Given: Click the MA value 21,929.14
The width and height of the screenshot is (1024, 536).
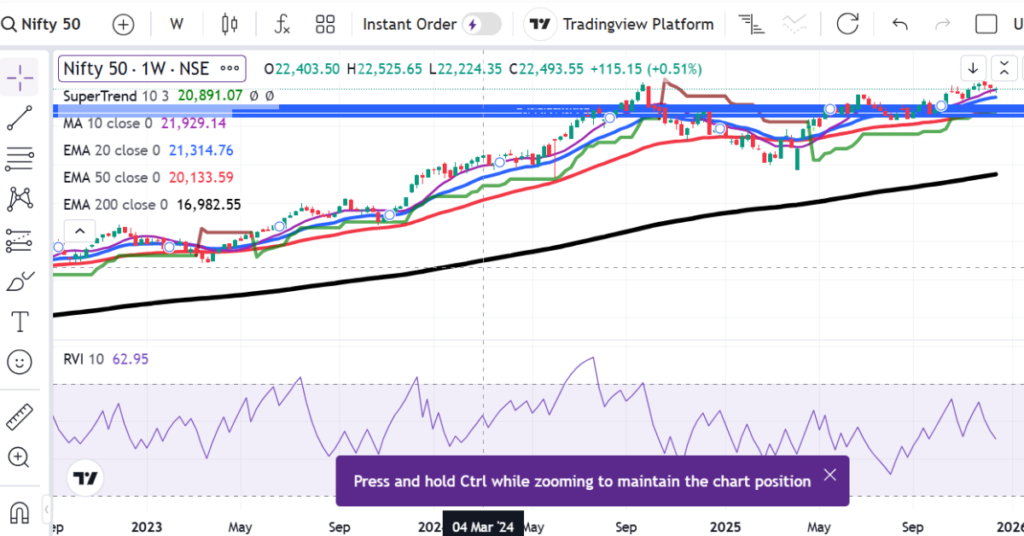Looking at the screenshot, I should [x=193, y=123].
